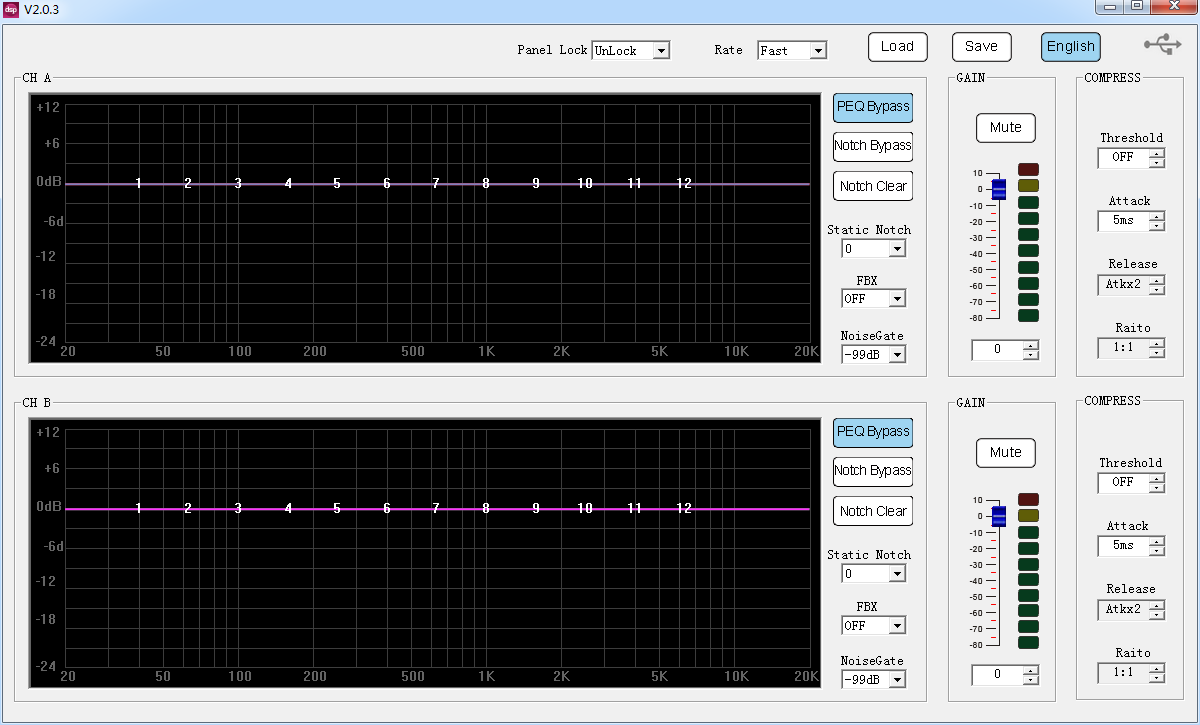The image size is (1200, 725).
Task: Click the Save button
Action: [x=981, y=47]
